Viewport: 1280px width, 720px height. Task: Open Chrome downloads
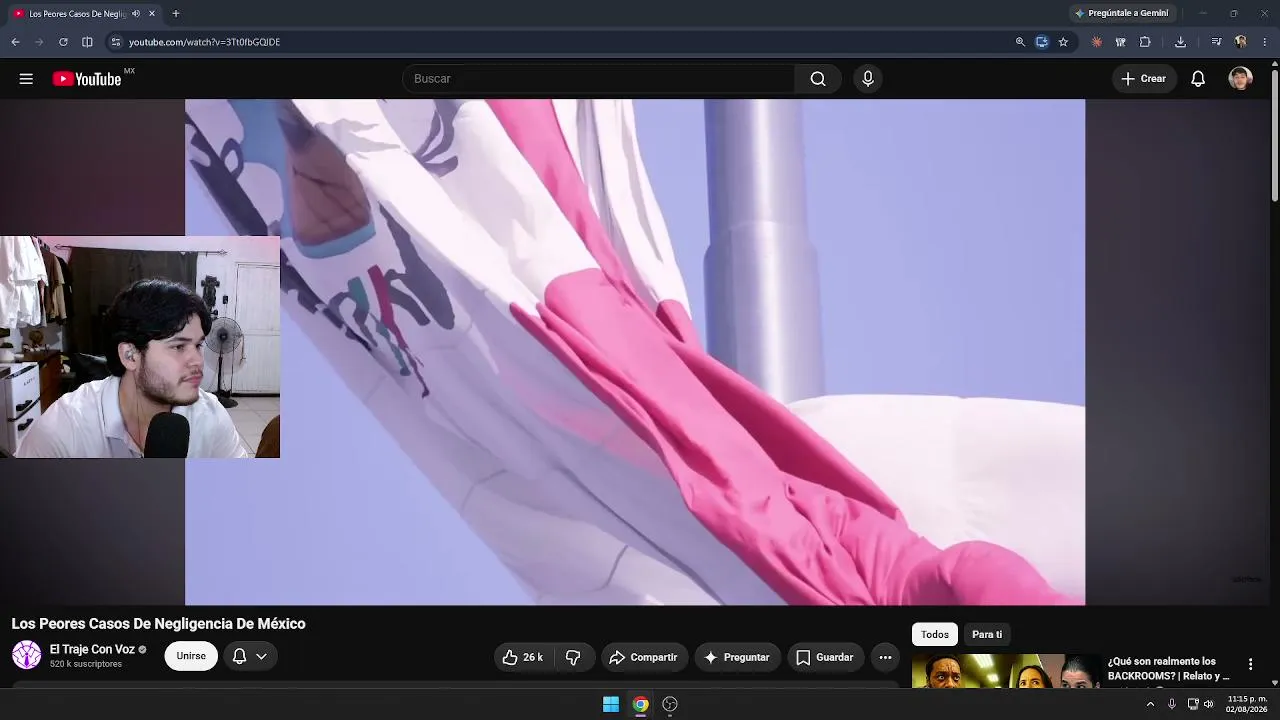1180,42
